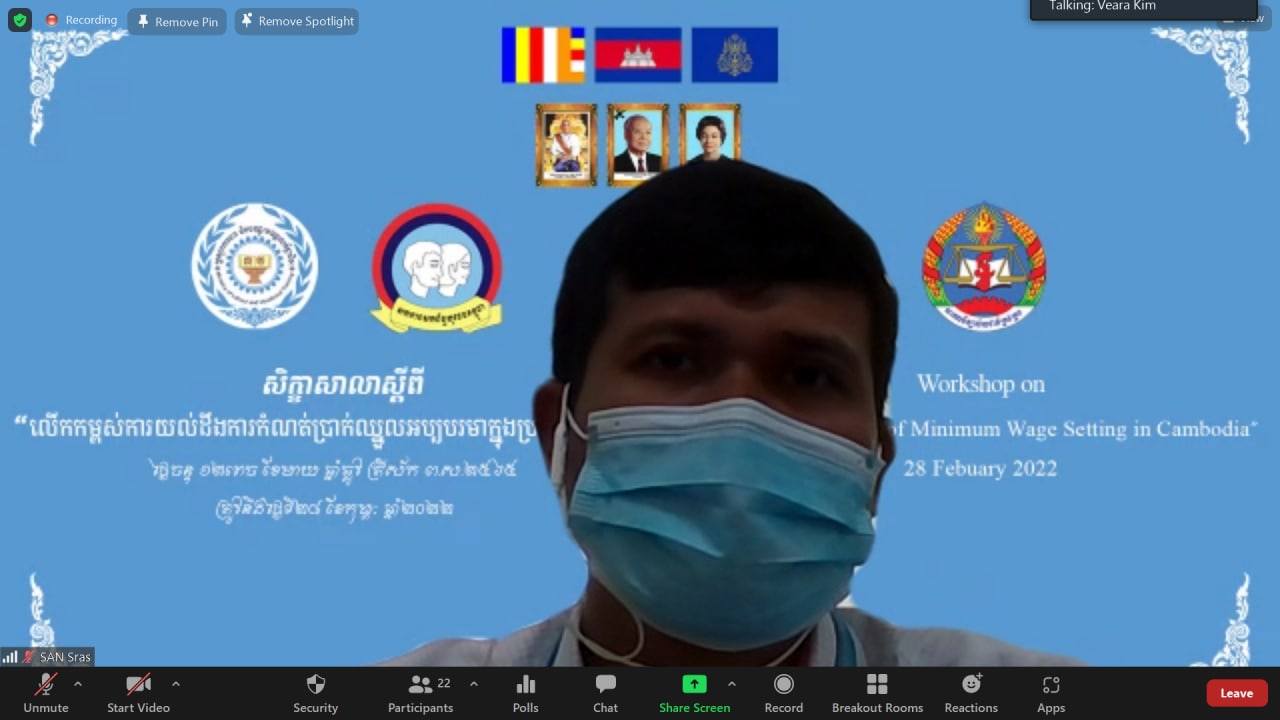Open Breakout Rooms
The height and width of the screenshot is (720, 1280).
point(877,693)
